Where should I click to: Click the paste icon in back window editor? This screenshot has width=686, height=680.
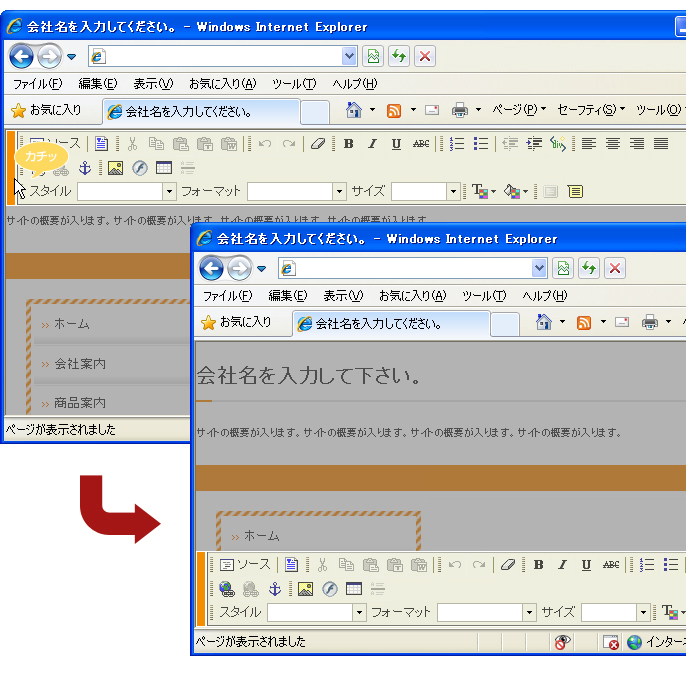click(180, 144)
